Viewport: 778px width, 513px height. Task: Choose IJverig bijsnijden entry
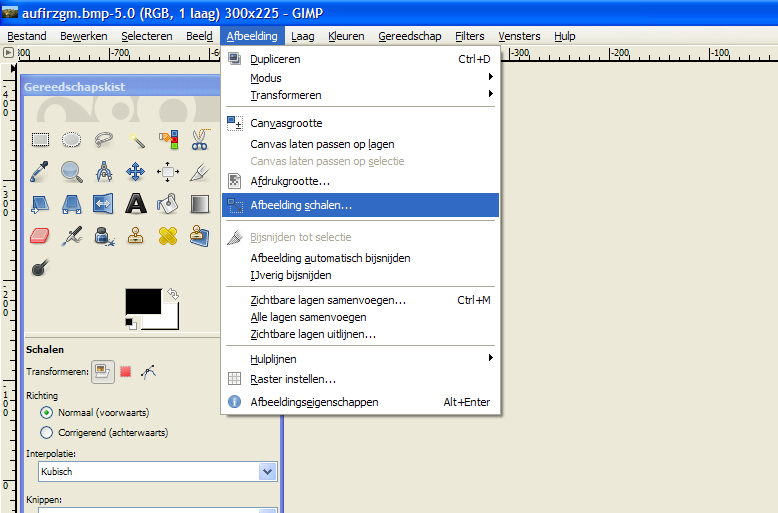360,275
